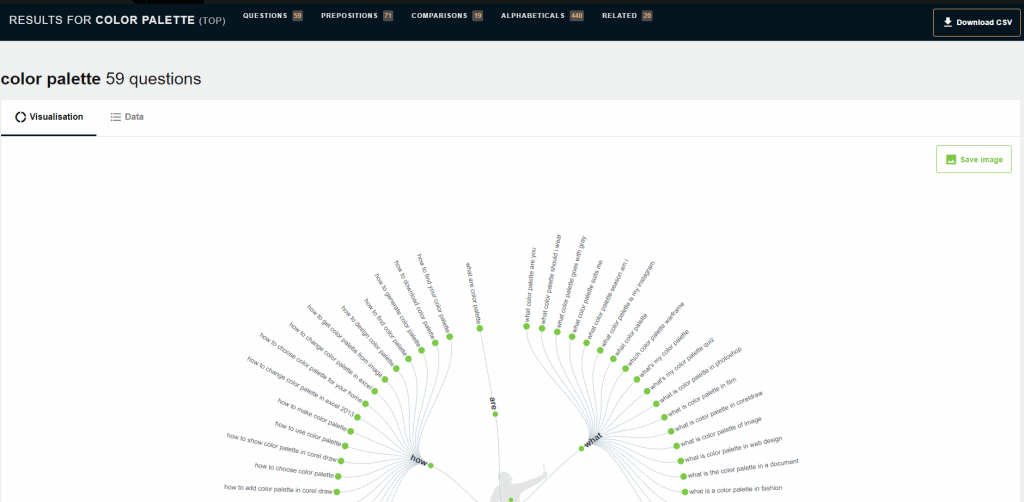Click the 20 badge next to Related
The width and height of the screenshot is (1024, 502).
[647, 16]
